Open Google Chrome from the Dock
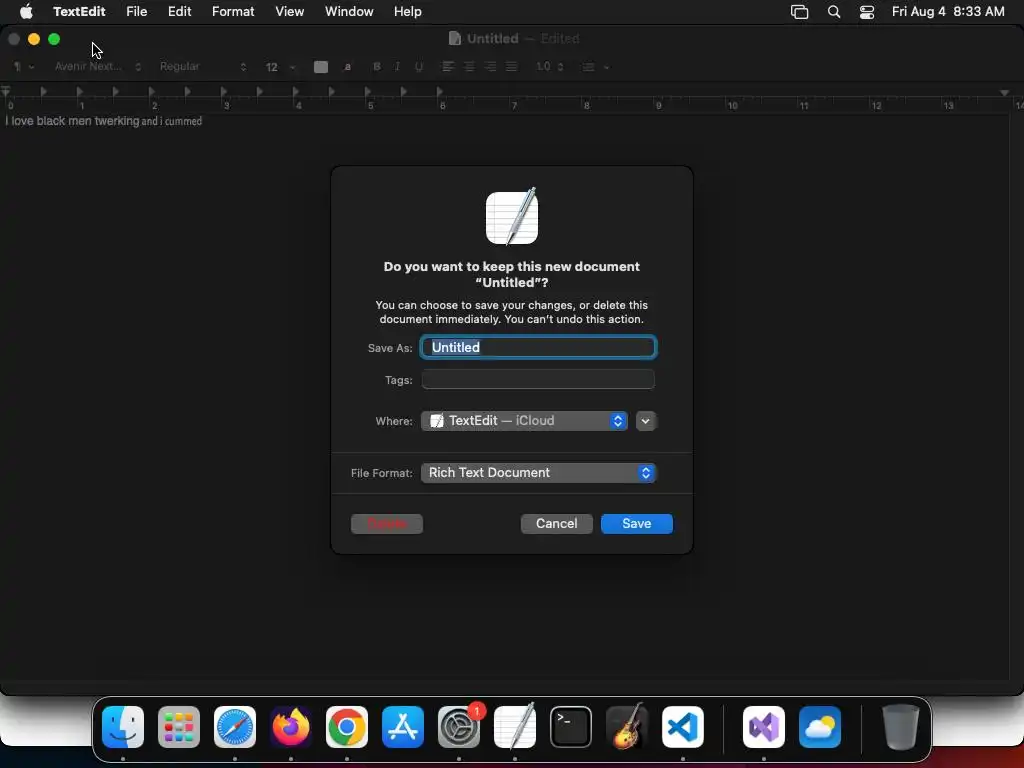 (347, 726)
